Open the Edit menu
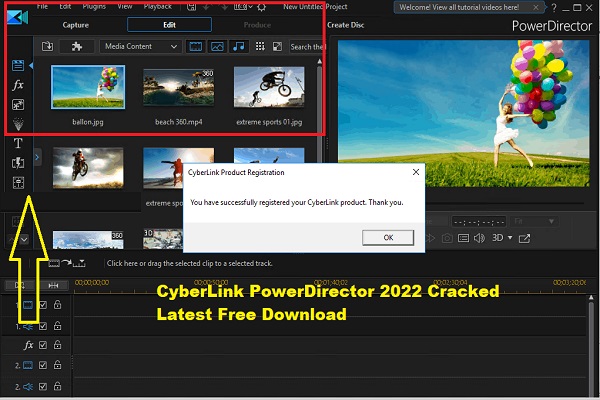 click(x=65, y=7)
